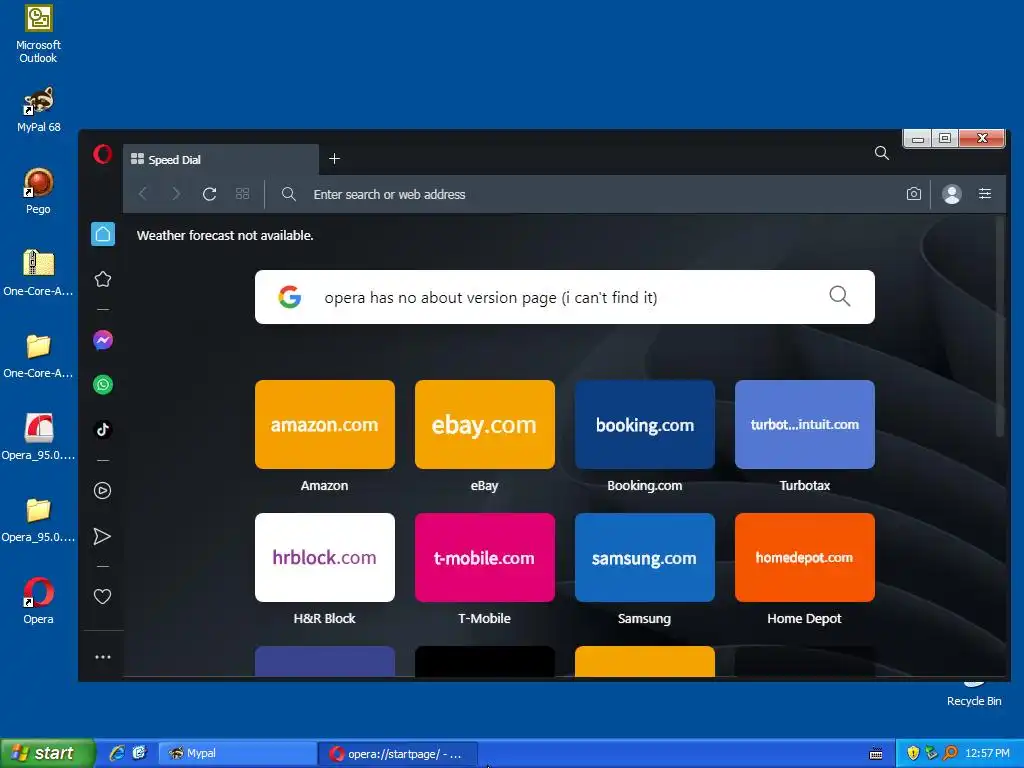
Task: Open Easy Setup settings icon
Action: tap(985, 194)
